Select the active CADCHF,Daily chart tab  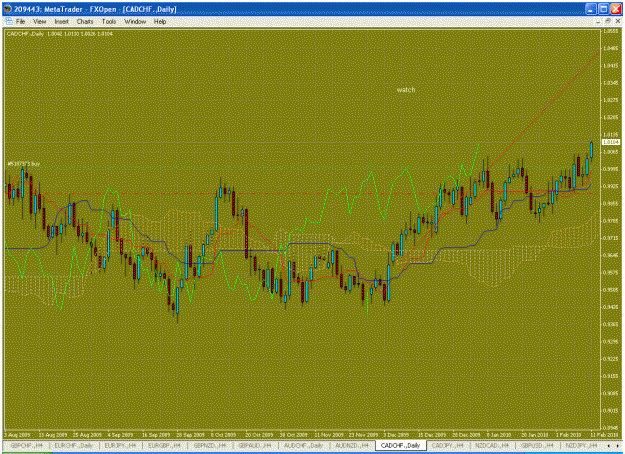coord(401,445)
